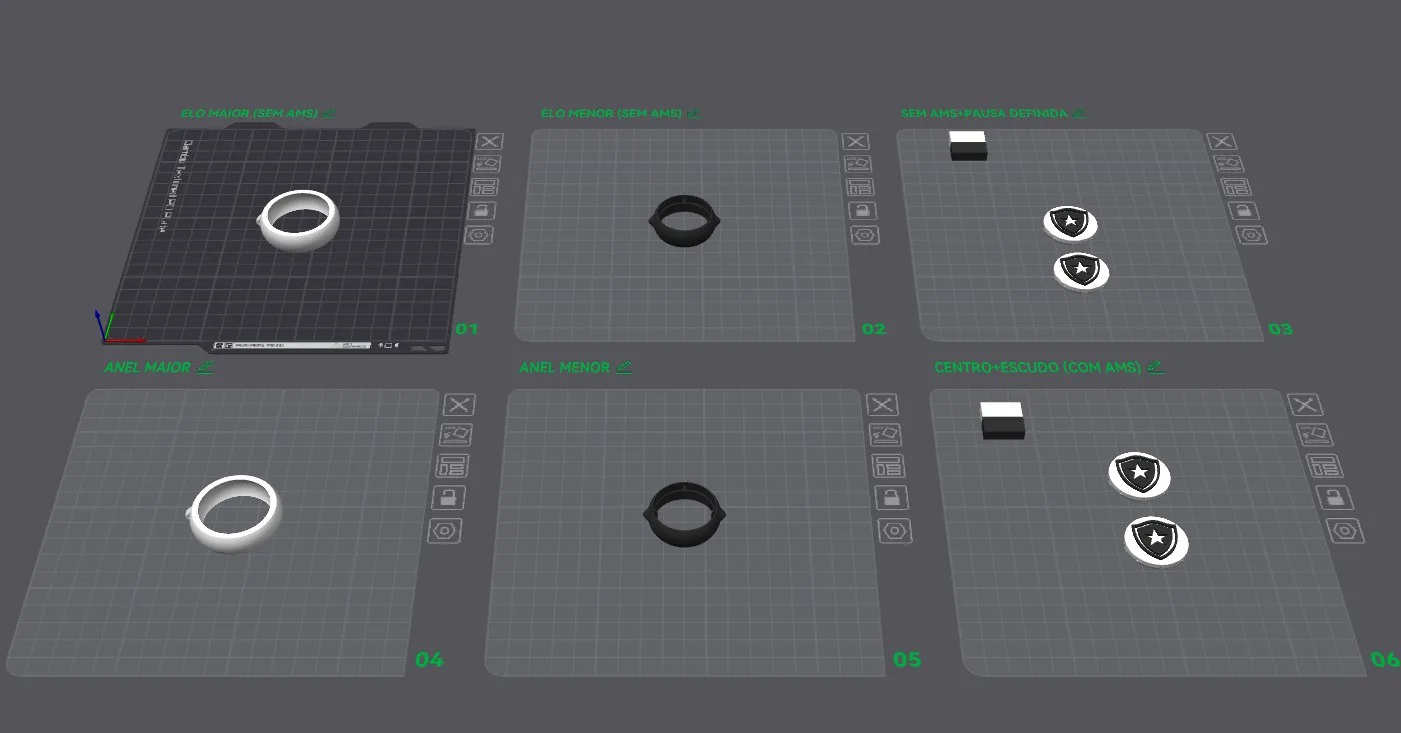Image resolution: width=1401 pixels, height=733 pixels.
Task: Arrange objects on plate 04
Action: click(452, 466)
